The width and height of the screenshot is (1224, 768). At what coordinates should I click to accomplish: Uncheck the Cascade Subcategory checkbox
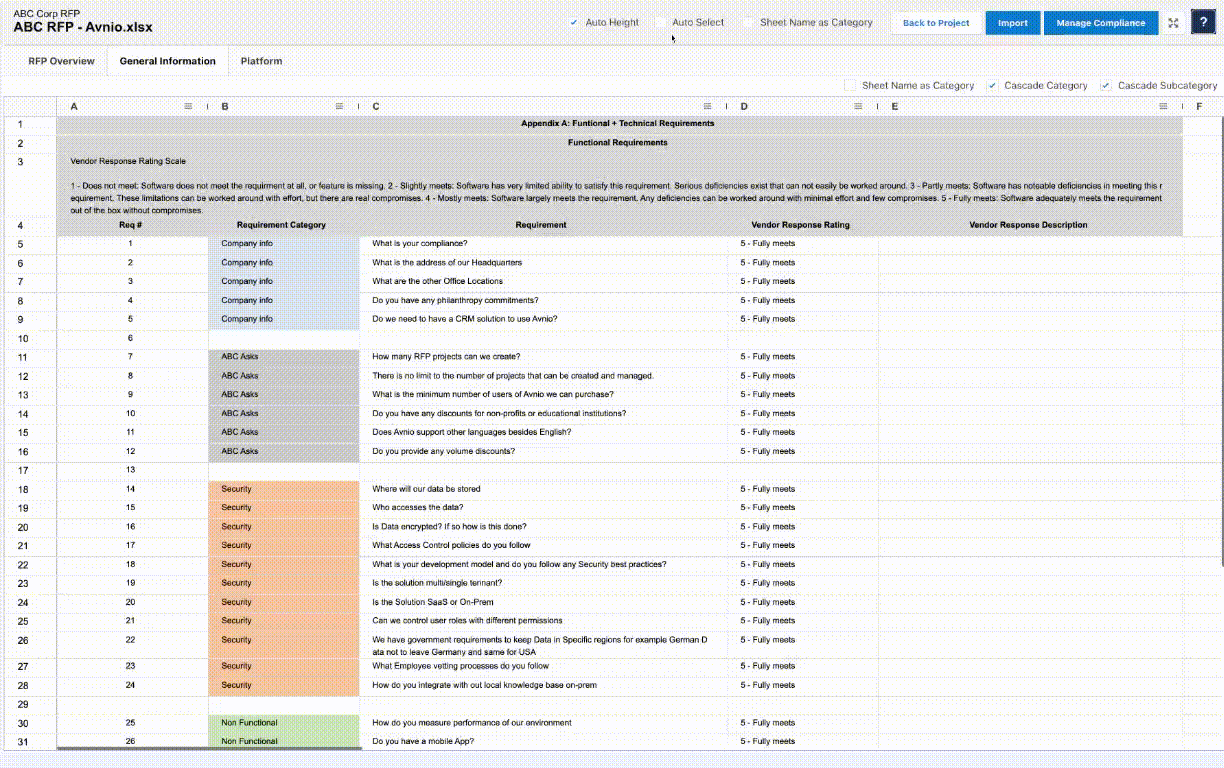coord(1105,86)
